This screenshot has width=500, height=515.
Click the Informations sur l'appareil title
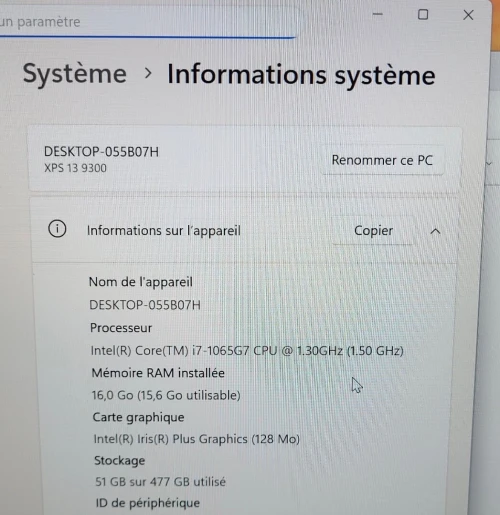click(x=164, y=231)
